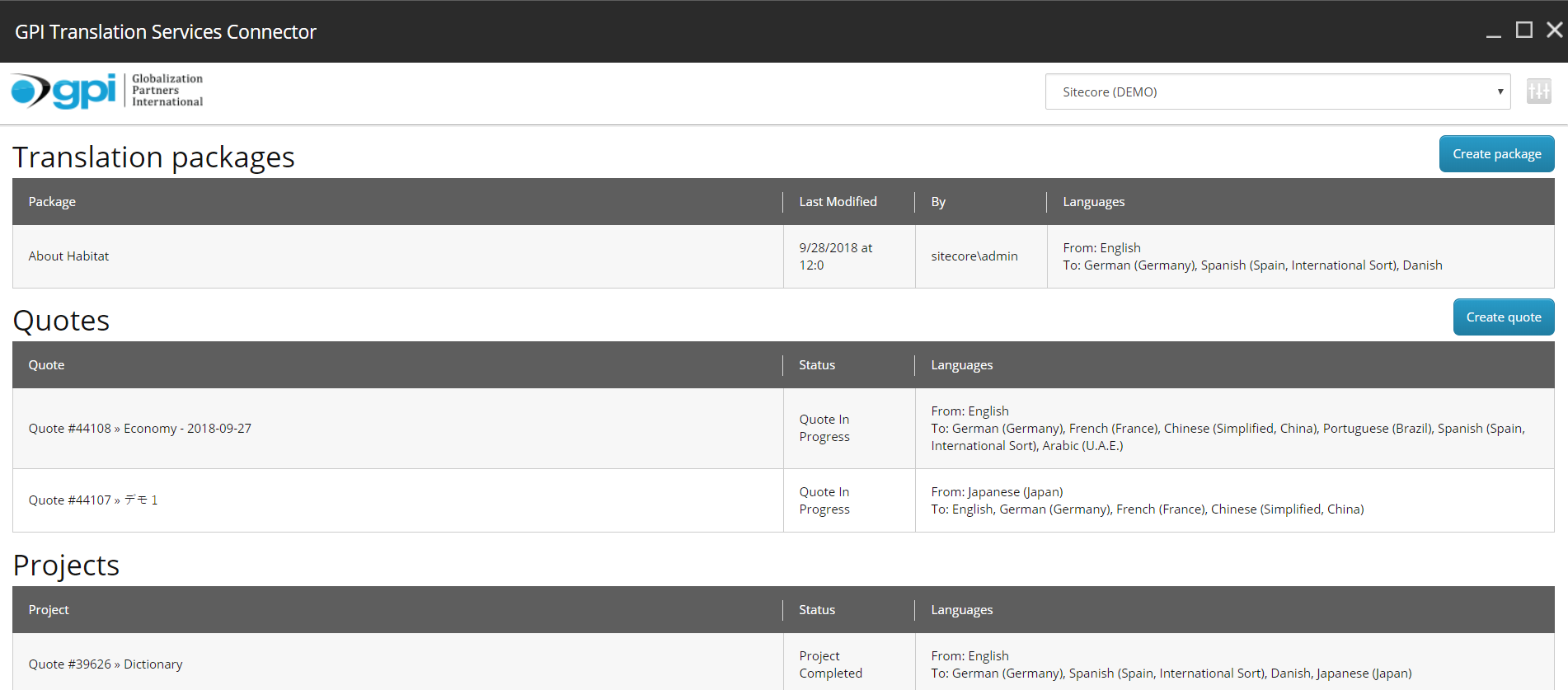The width and height of the screenshot is (1568, 690).
Task: Open Quote #44107 entry
Action: coord(93,500)
